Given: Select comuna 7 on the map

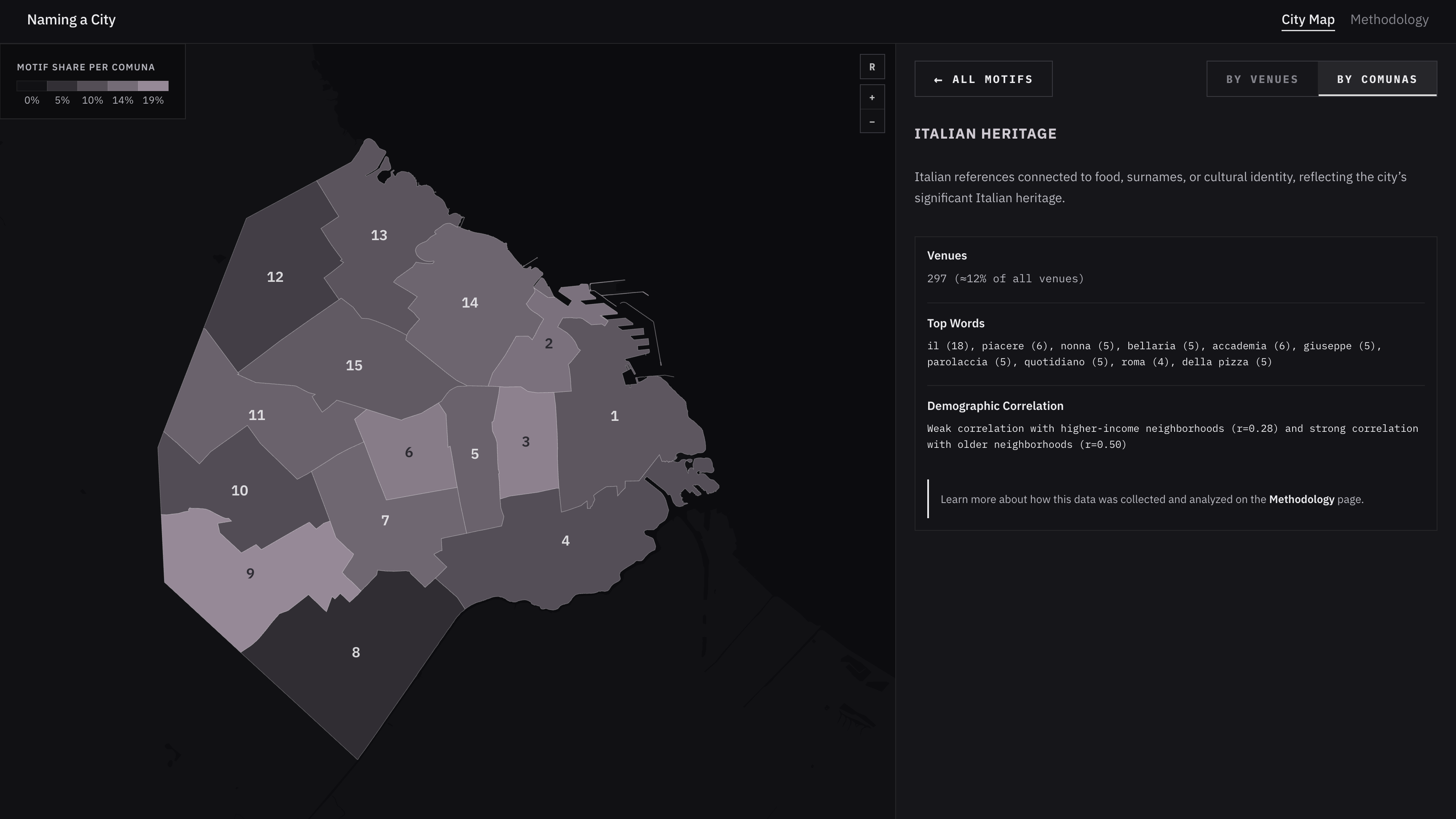Looking at the screenshot, I should (385, 521).
